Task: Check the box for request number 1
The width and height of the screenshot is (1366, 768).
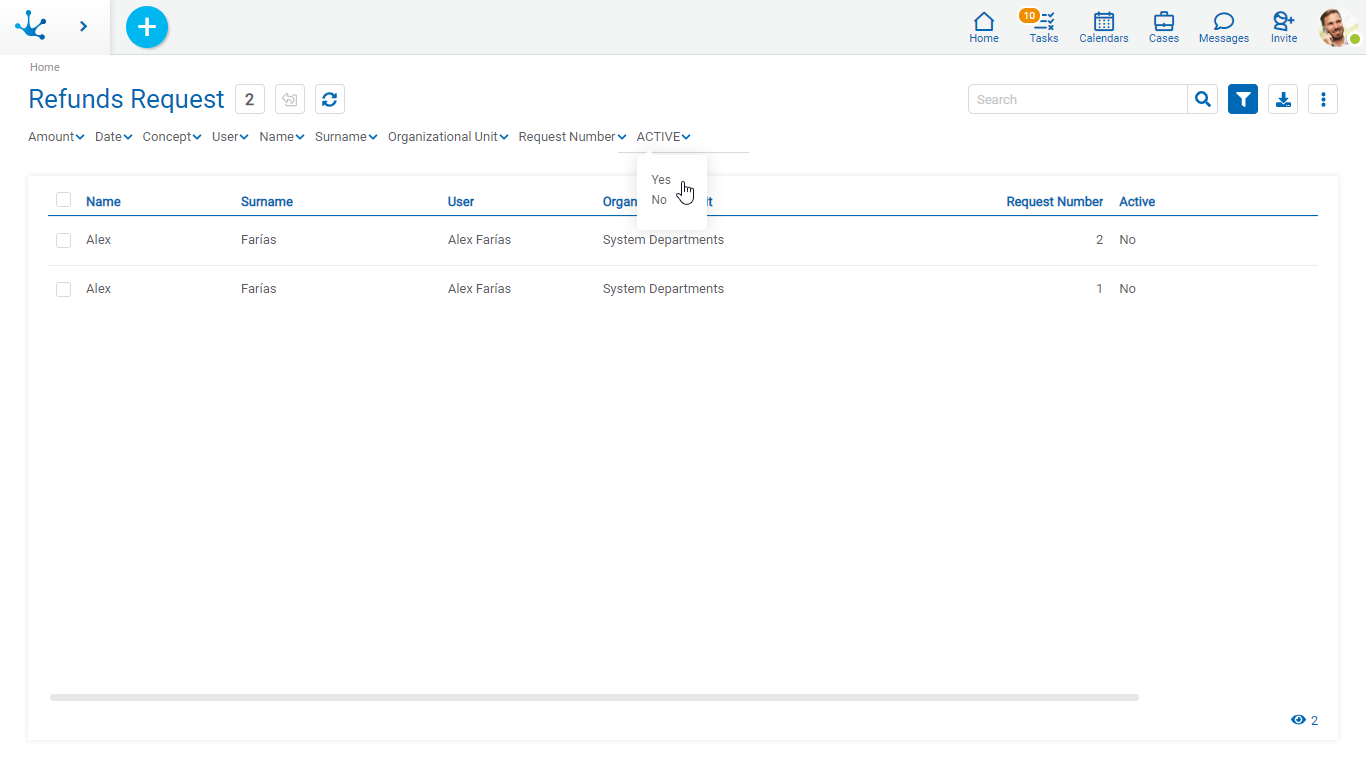Action: [64, 289]
